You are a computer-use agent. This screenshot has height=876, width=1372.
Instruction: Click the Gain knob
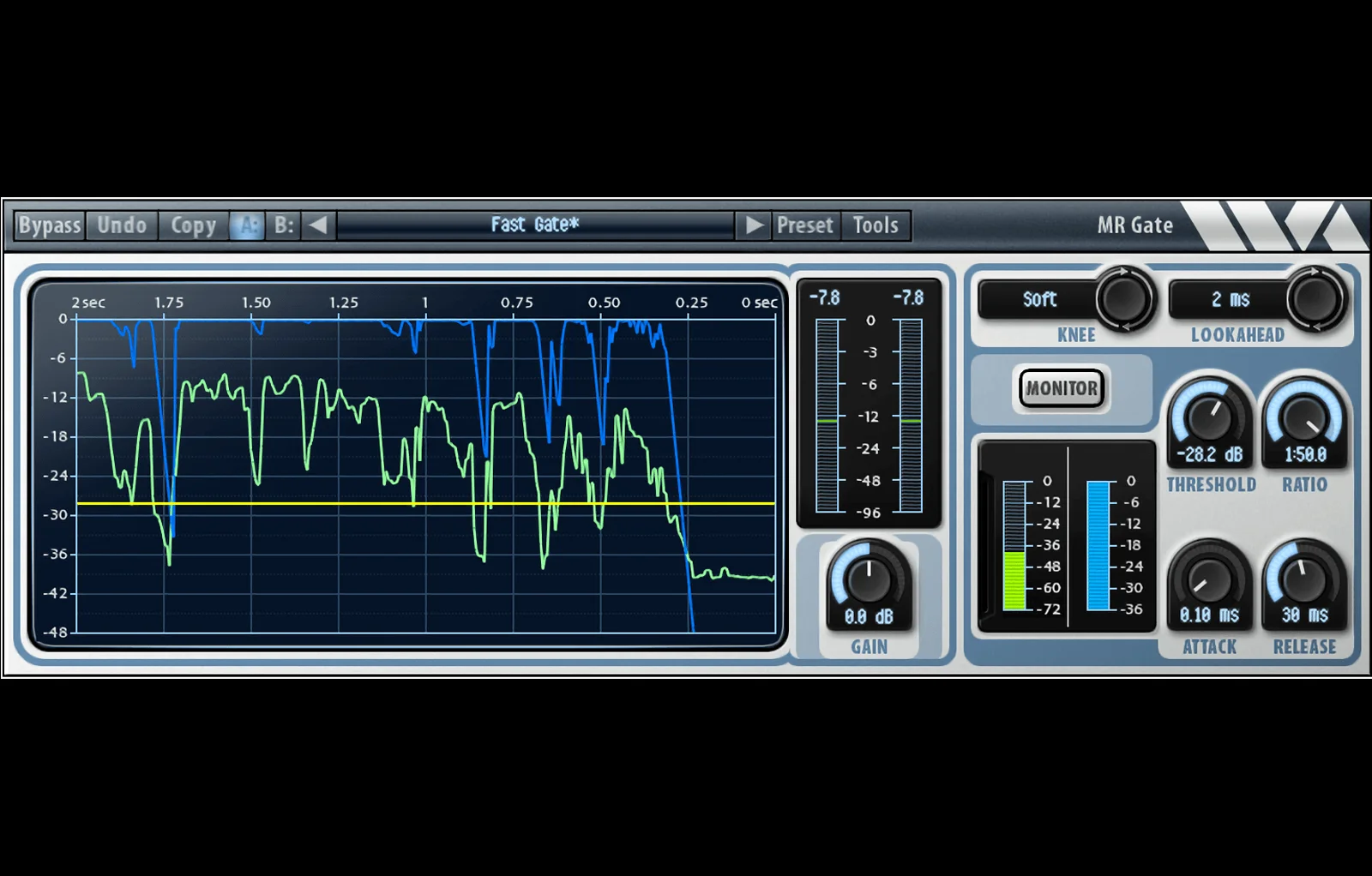click(869, 579)
